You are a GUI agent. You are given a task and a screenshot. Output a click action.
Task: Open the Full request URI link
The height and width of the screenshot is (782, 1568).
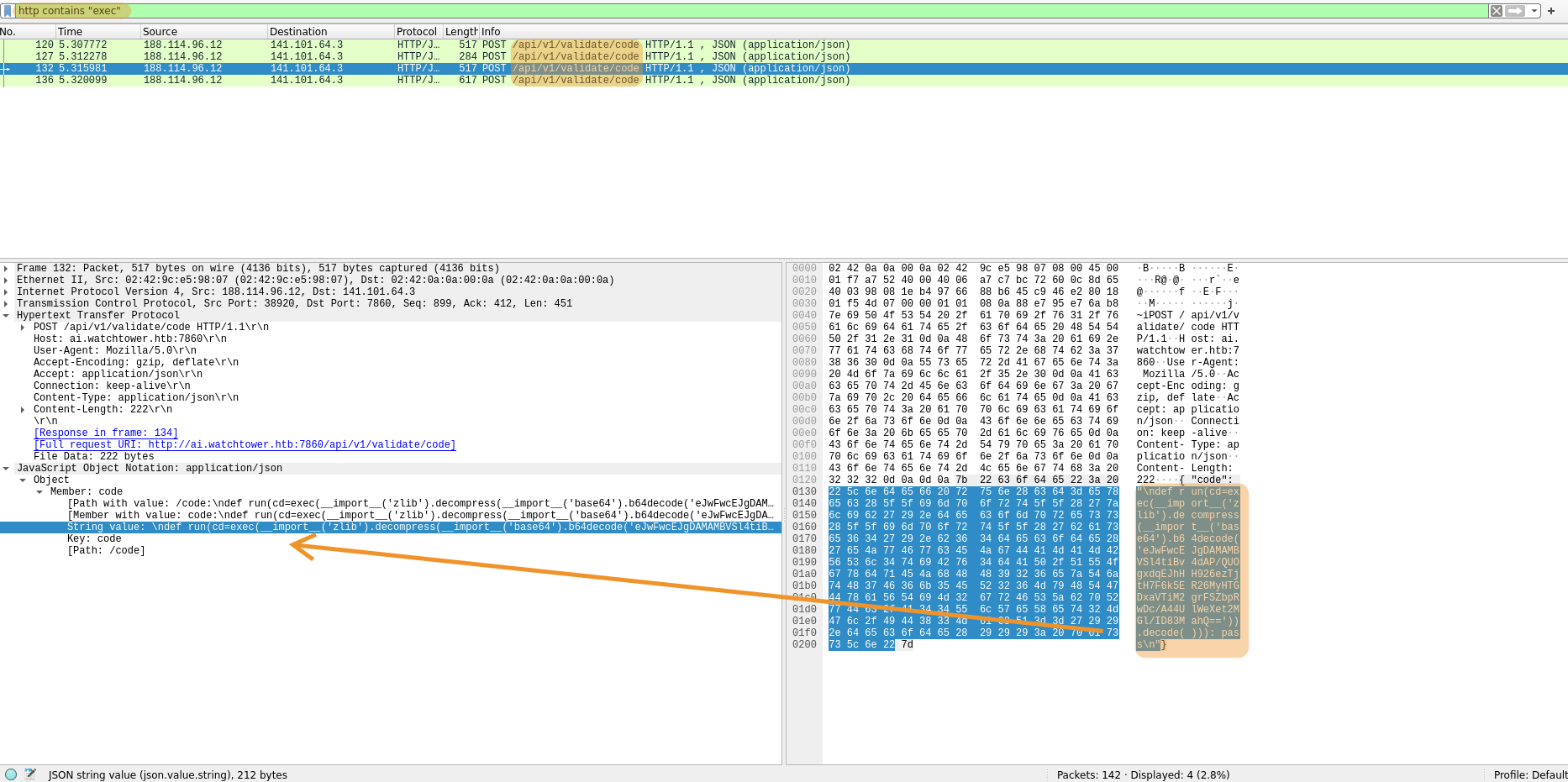tap(244, 444)
